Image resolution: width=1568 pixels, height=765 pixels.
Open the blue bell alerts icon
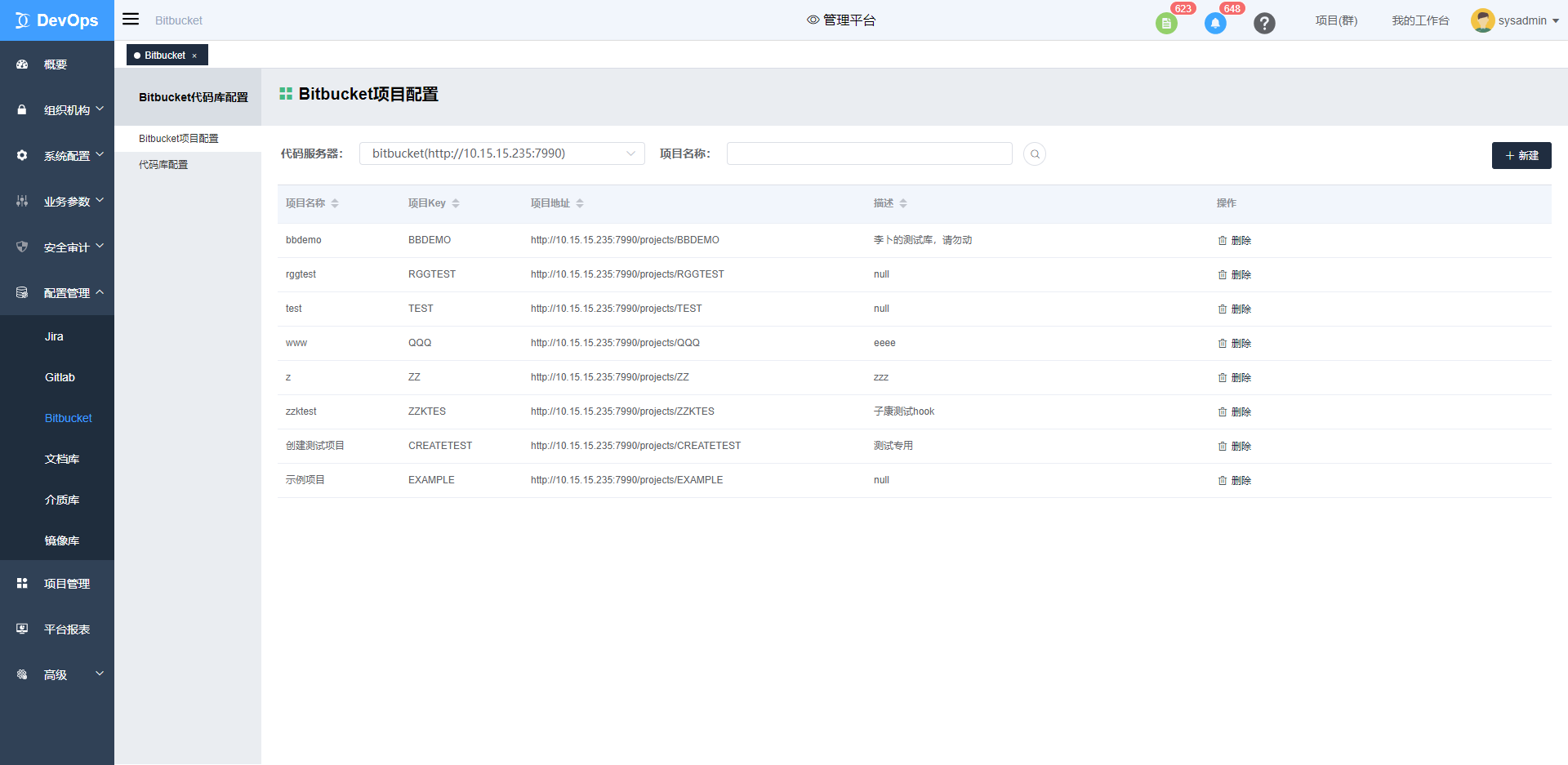pyautogui.click(x=1215, y=24)
